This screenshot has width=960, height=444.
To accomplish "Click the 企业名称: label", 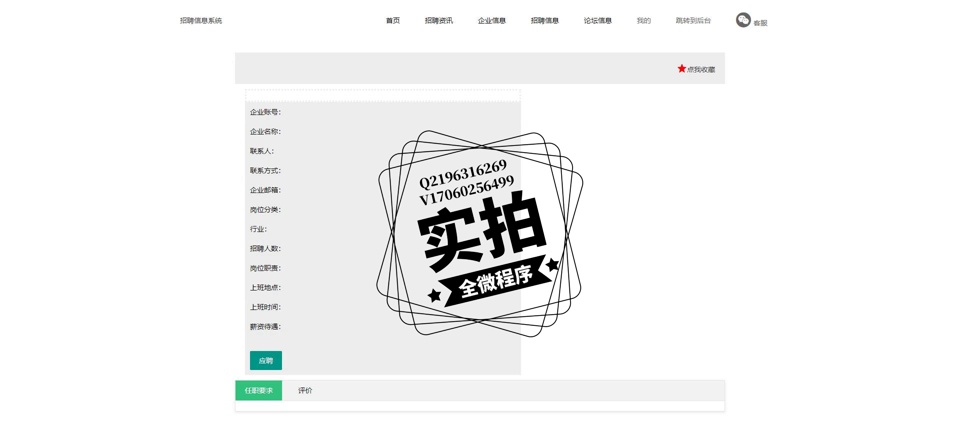I will (x=265, y=132).
